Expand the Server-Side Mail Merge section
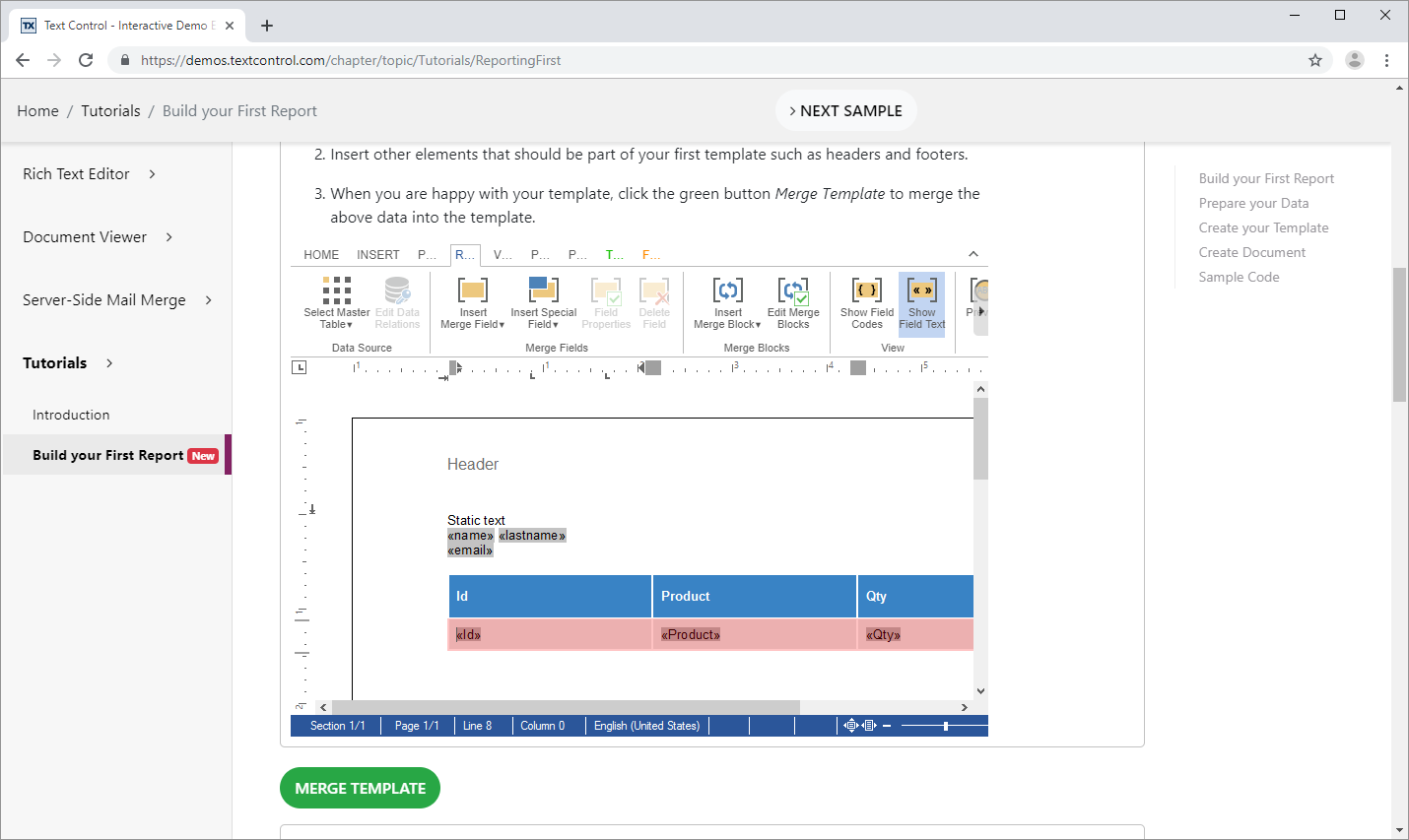The image size is (1409, 840). point(117,300)
